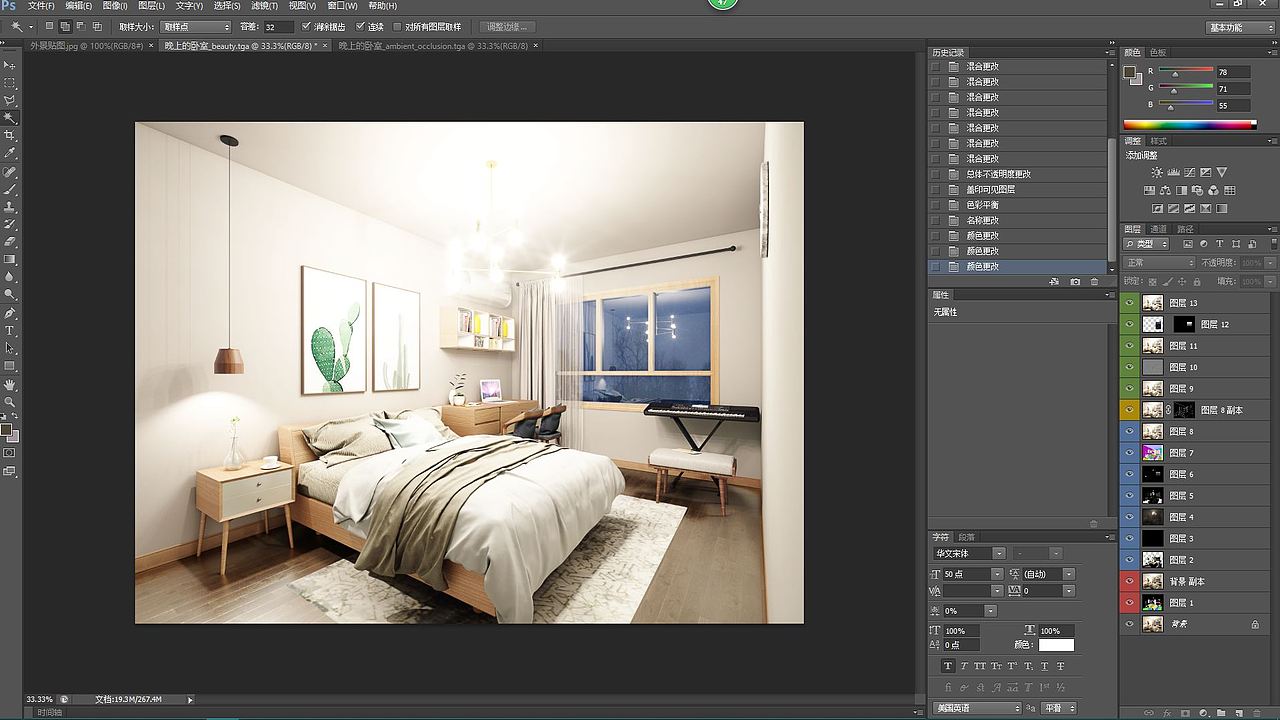1280x720 pixels.
Task: Hide the locked 背景 layer
Action: (x=1130, y=624)
